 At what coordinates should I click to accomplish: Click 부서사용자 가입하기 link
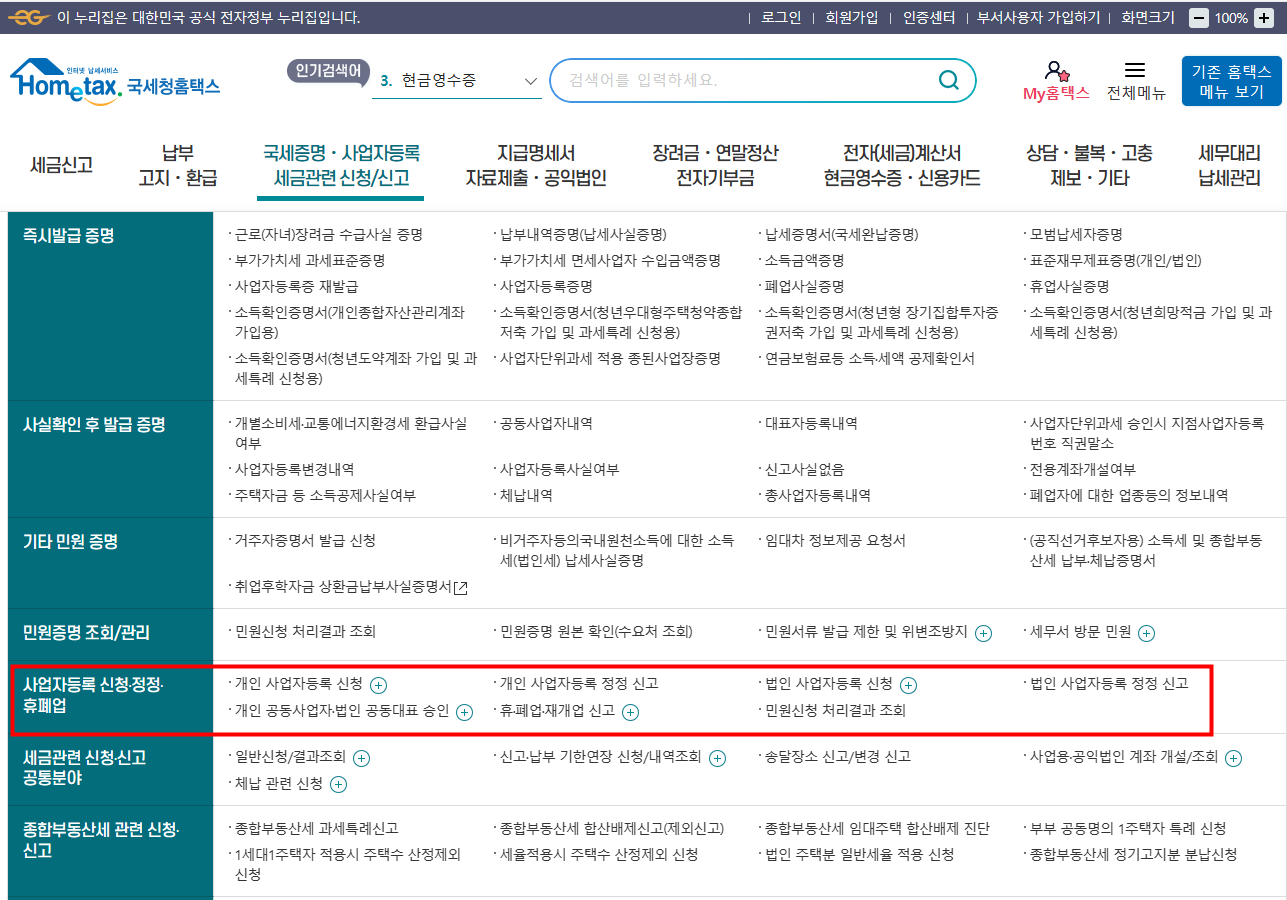click(x=1038, y=18)
